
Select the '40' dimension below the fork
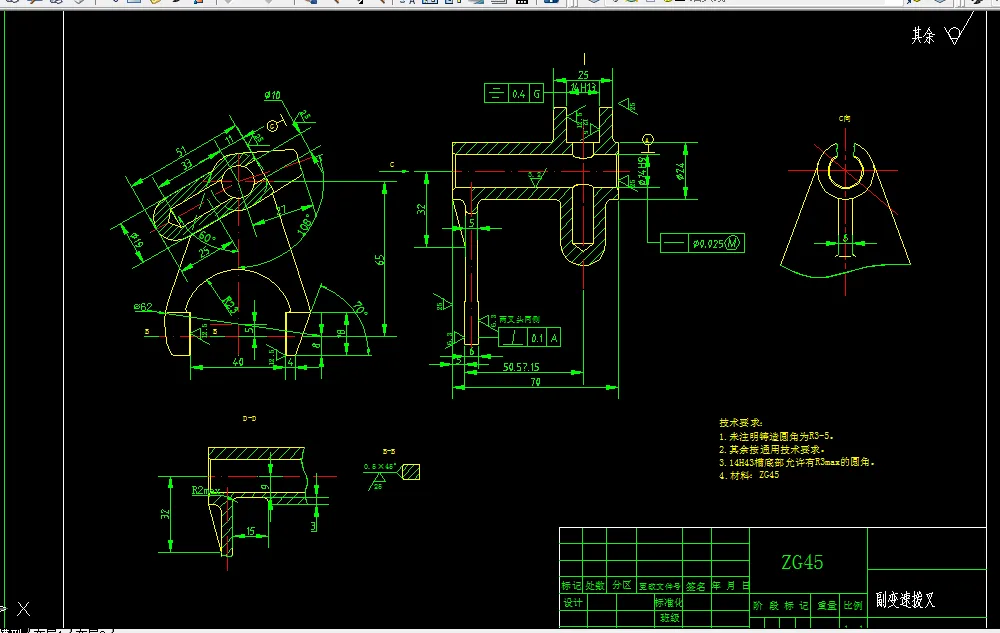pos(238,362)
